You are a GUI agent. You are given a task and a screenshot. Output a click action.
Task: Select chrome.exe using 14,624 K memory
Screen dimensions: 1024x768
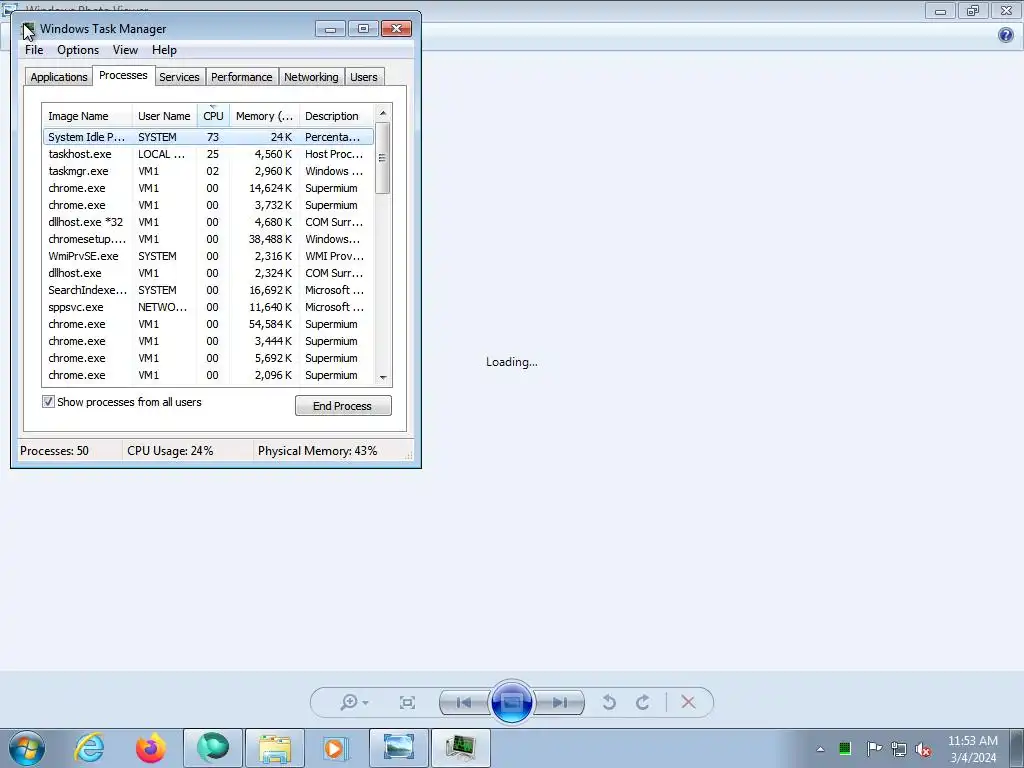click(208, 188)
